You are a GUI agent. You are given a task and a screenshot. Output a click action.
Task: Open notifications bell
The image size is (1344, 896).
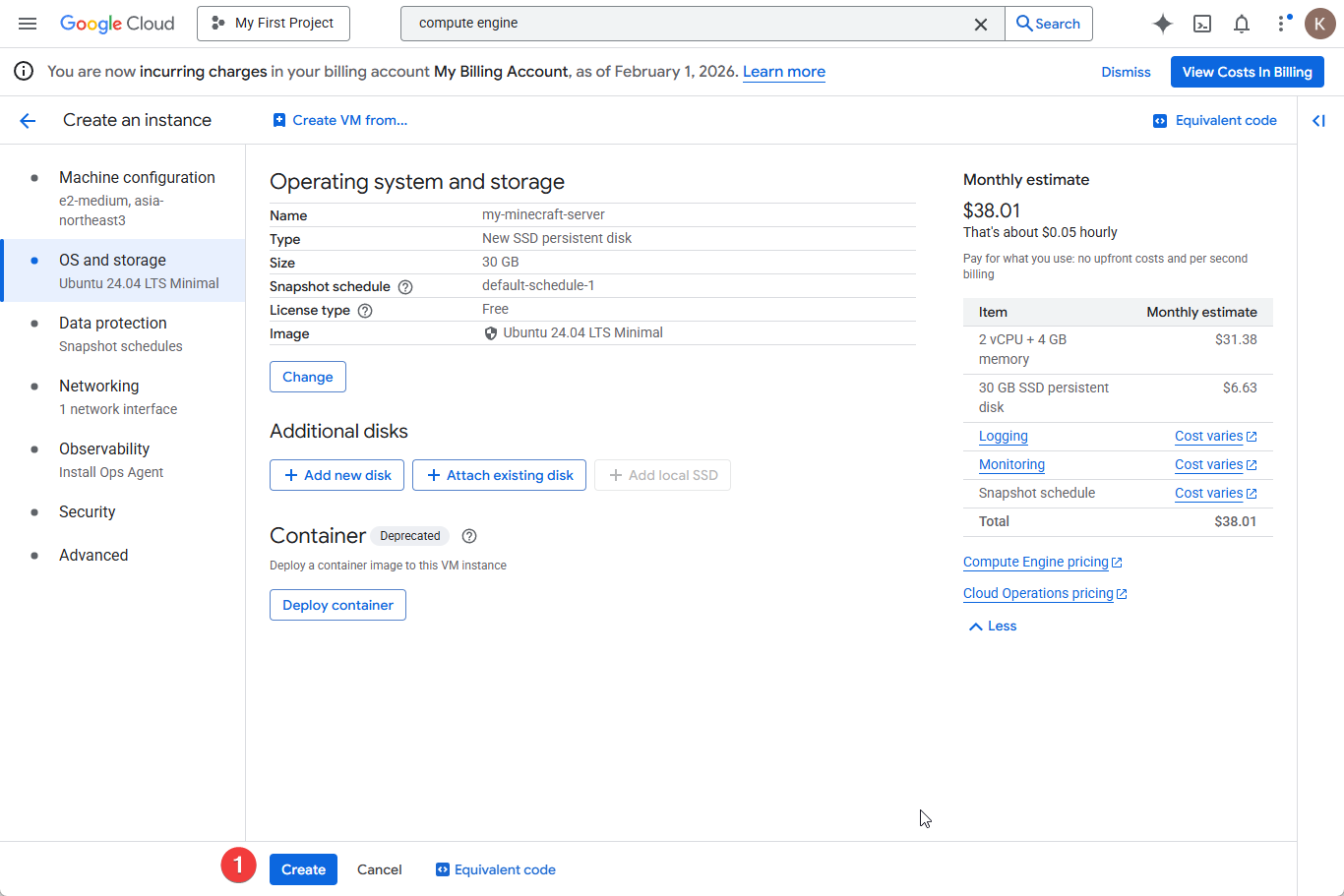coord(1242,24)
